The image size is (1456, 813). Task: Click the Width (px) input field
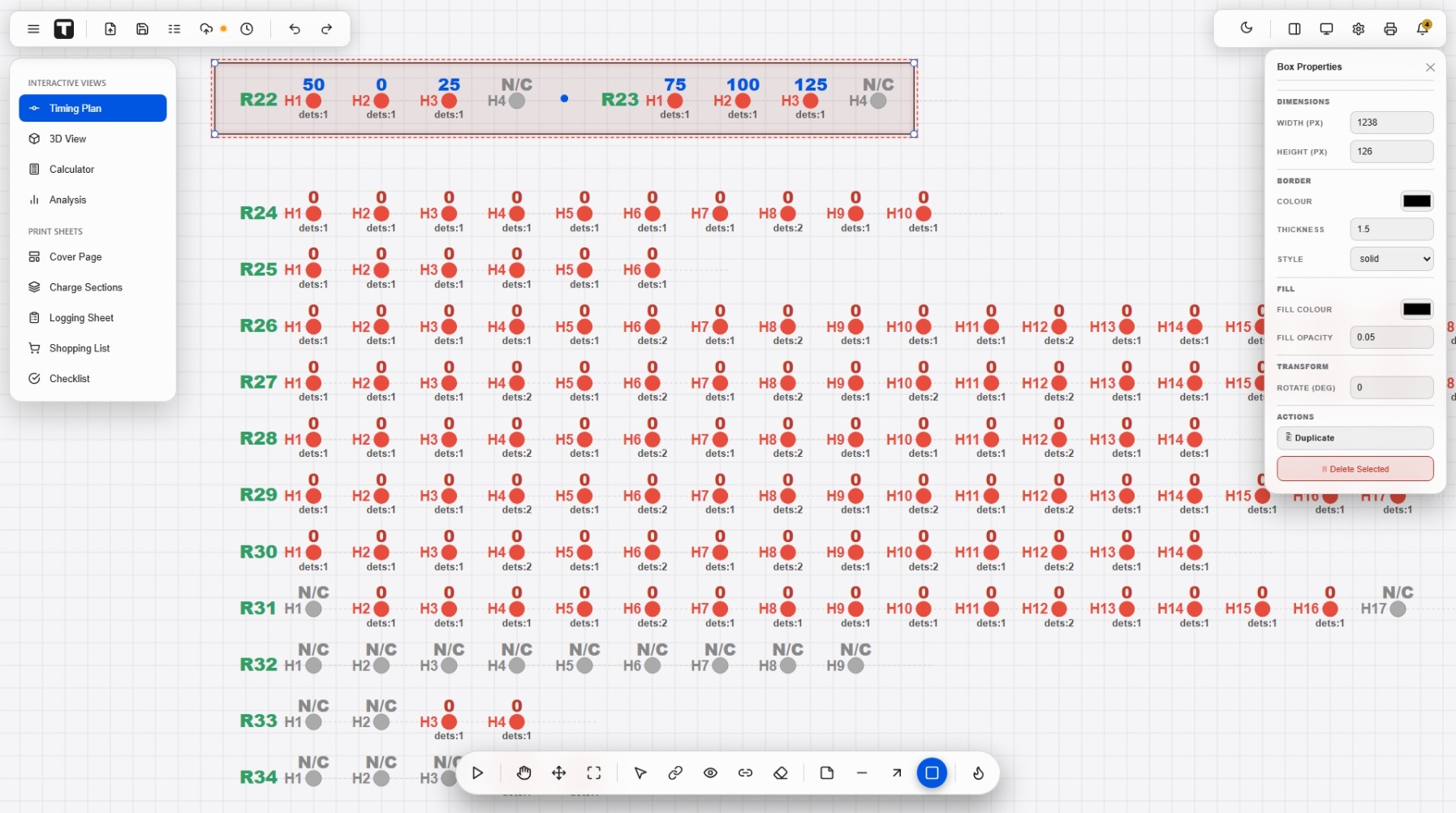(x=1391, y=123)
